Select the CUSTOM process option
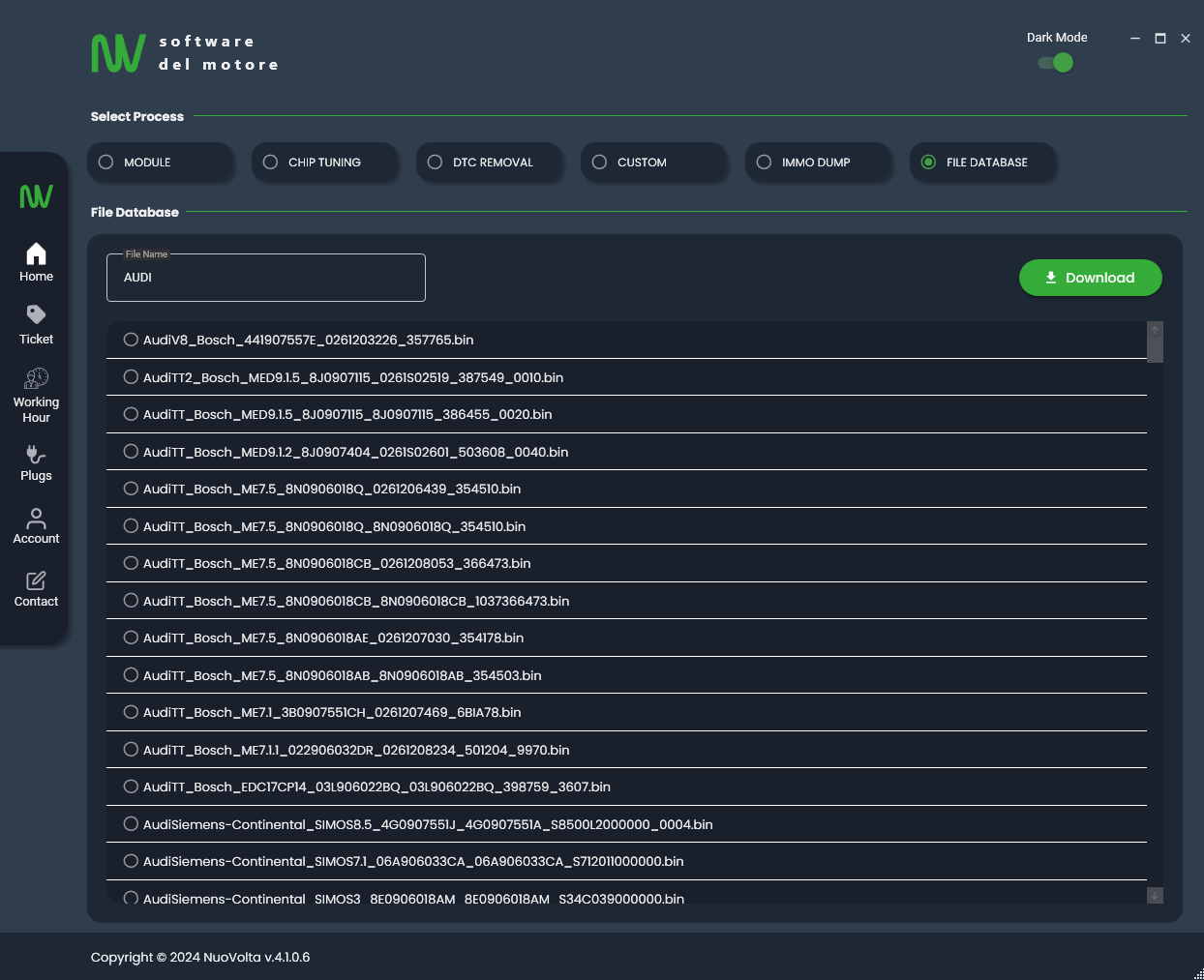Screen dimensions: 1204x980 point(600,163)
